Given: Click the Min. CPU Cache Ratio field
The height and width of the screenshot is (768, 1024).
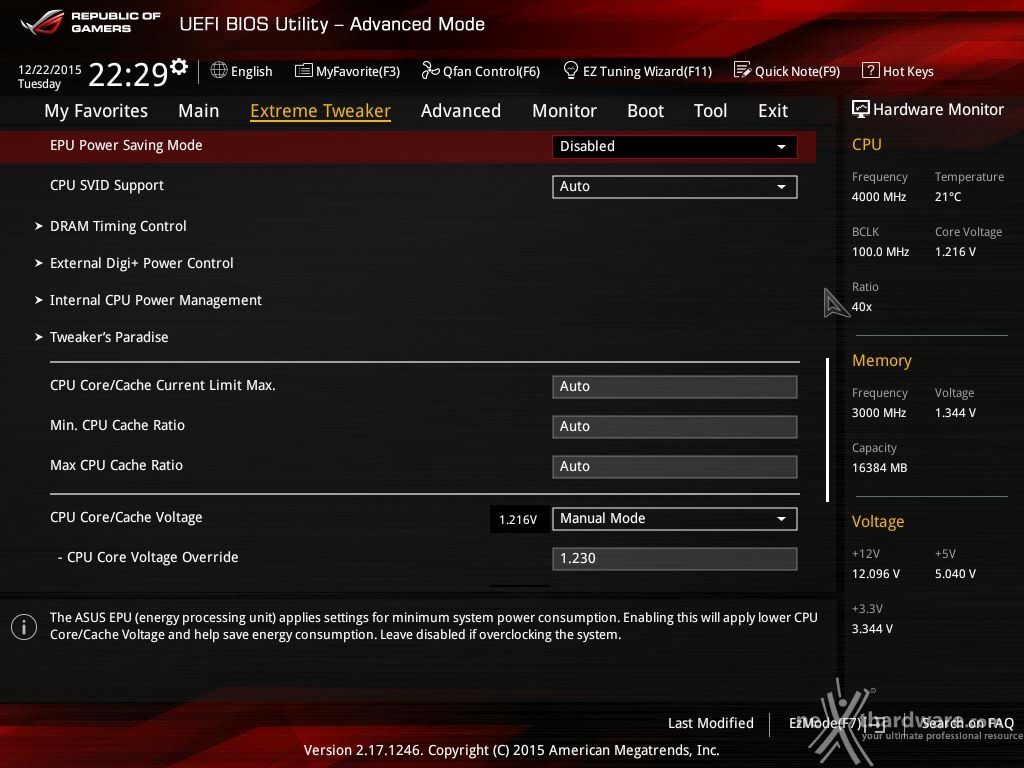Looking at the screenshot, I should (675, 426).
